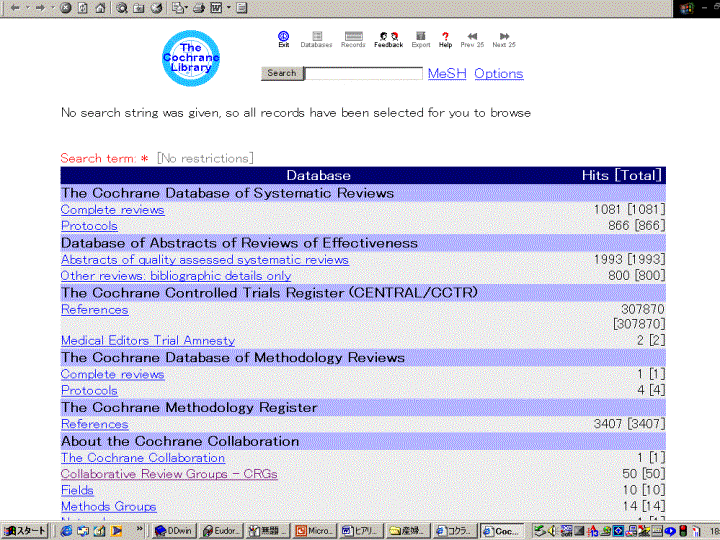Click the Print toolbar icon
The height and width of the screenshot is (540, 720).
point(199,8)
